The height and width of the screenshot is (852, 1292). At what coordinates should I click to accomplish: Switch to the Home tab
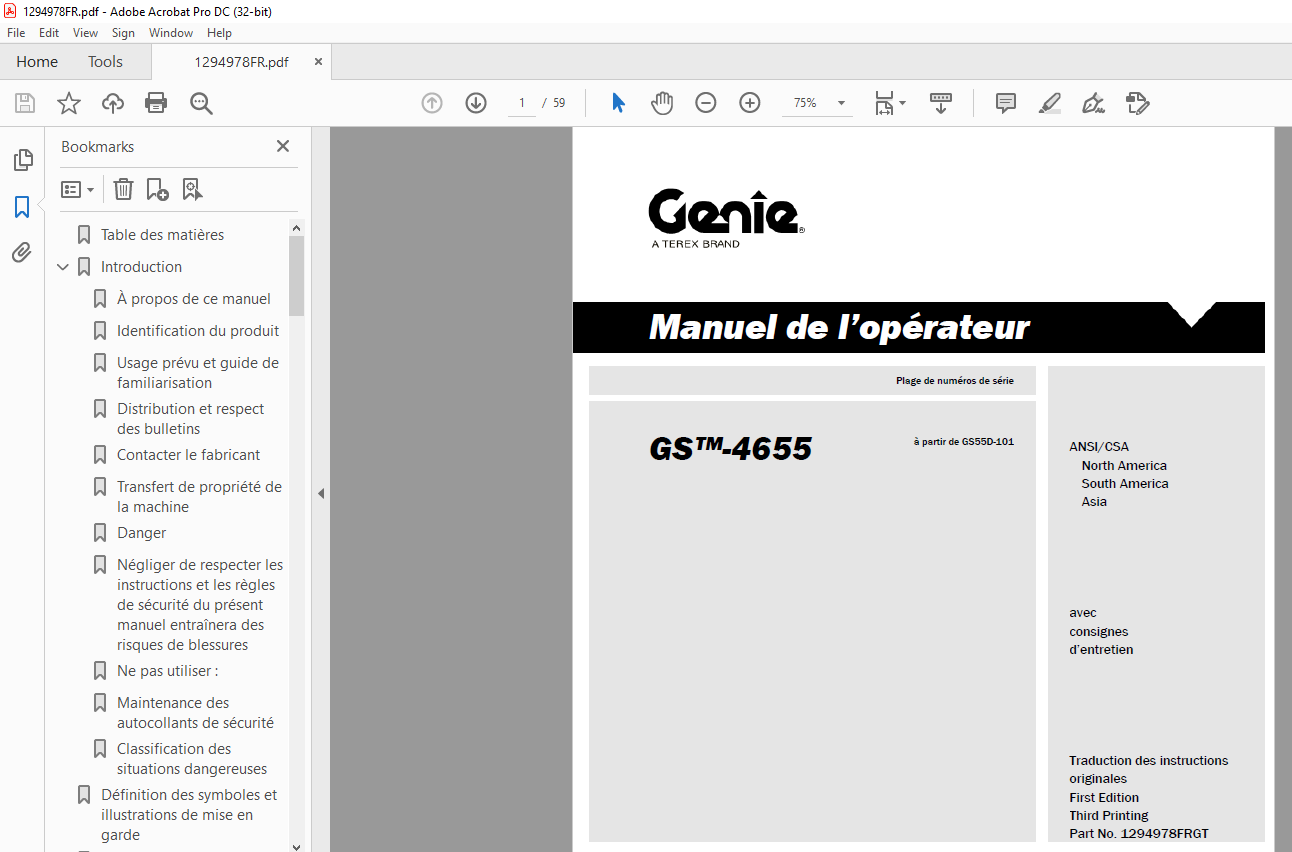37,62
